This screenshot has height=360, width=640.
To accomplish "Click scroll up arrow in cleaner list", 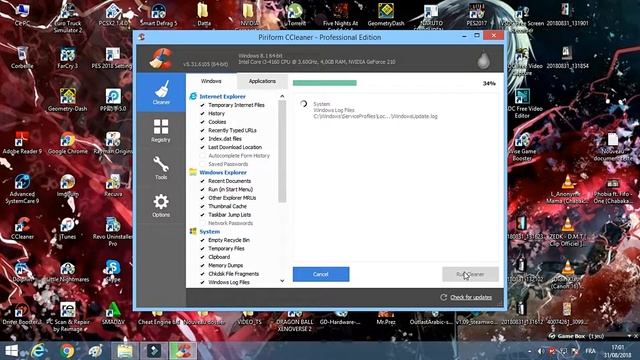I will point(282,96).
